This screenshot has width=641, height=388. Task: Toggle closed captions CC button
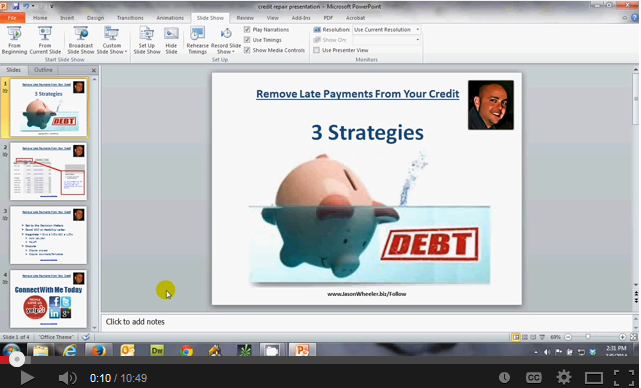(x=533, y=377)
